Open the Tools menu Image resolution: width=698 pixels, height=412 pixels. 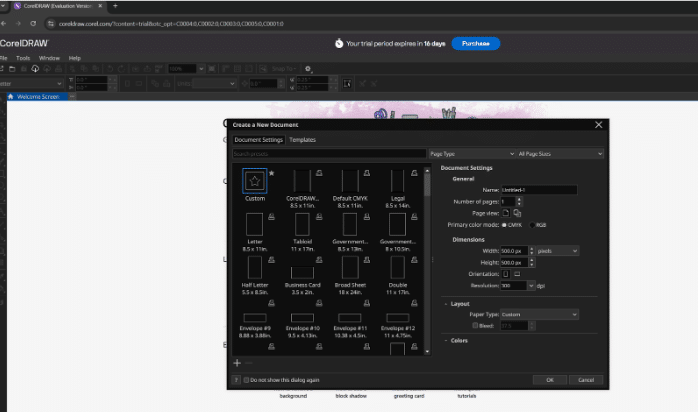pyautogui.click(x=23, y=58)
